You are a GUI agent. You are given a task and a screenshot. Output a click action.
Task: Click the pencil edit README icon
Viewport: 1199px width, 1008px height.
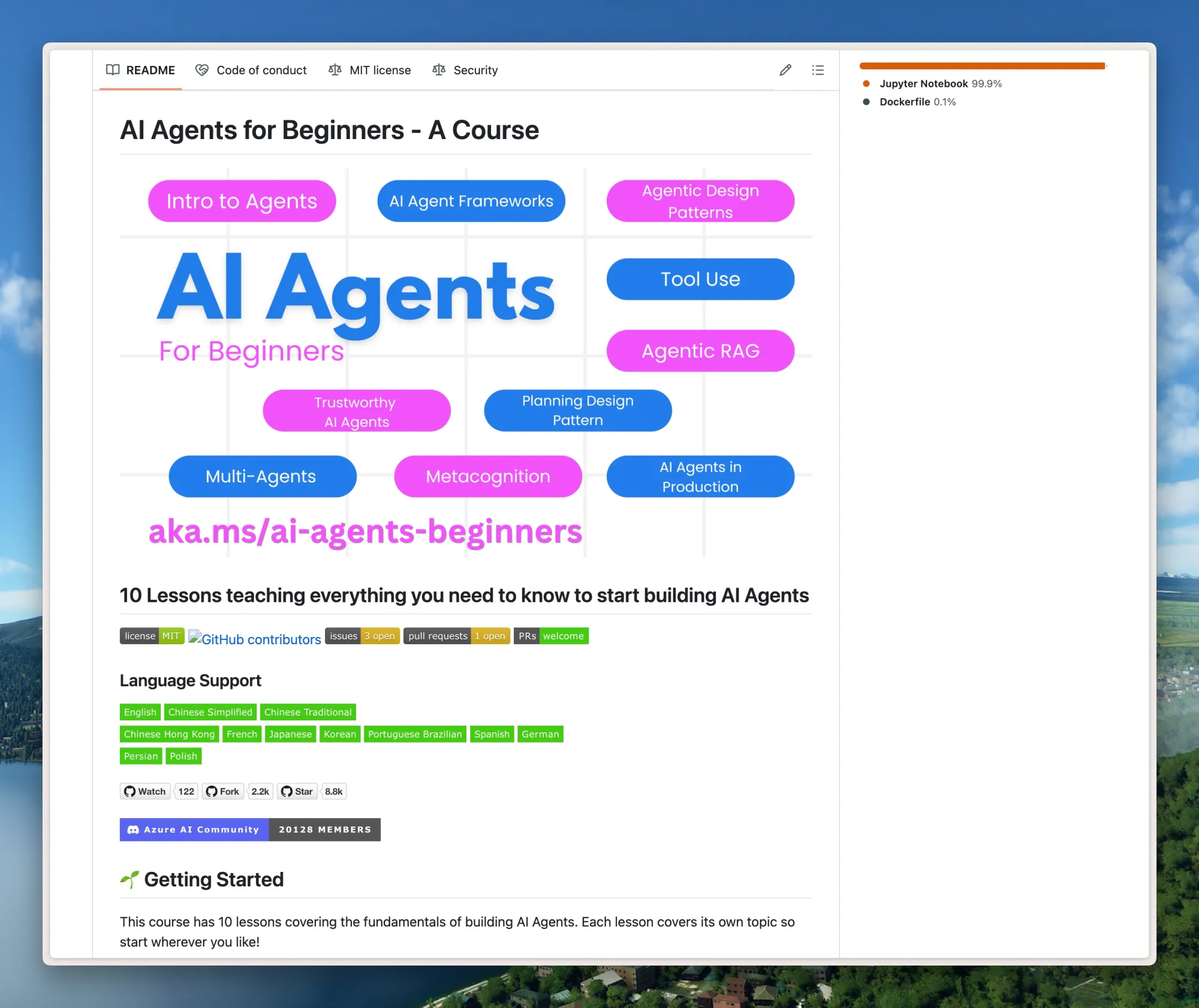[x=785, y=70]
